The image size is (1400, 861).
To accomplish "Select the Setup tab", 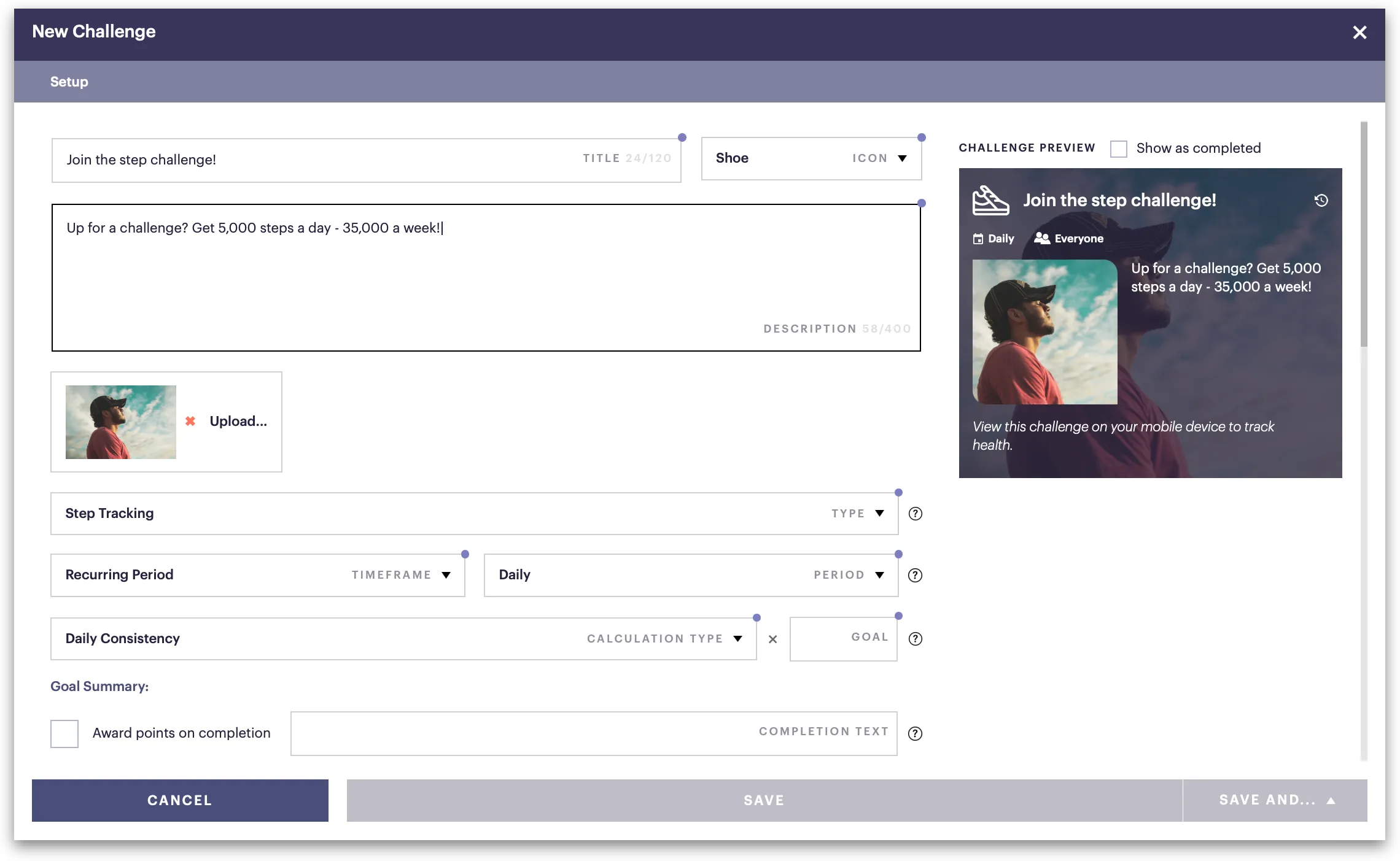I will pos(69,82).
